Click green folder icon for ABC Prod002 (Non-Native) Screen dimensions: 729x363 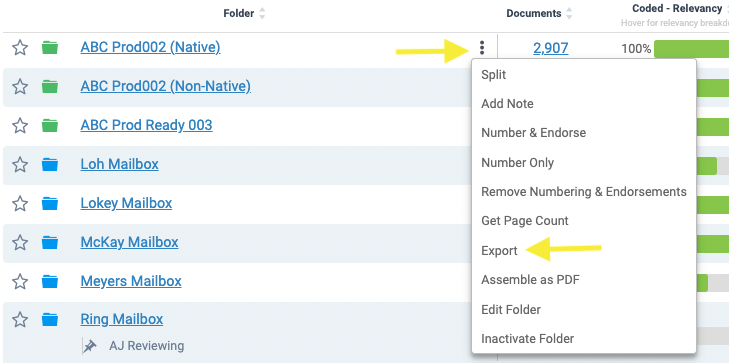click(50, 86)
